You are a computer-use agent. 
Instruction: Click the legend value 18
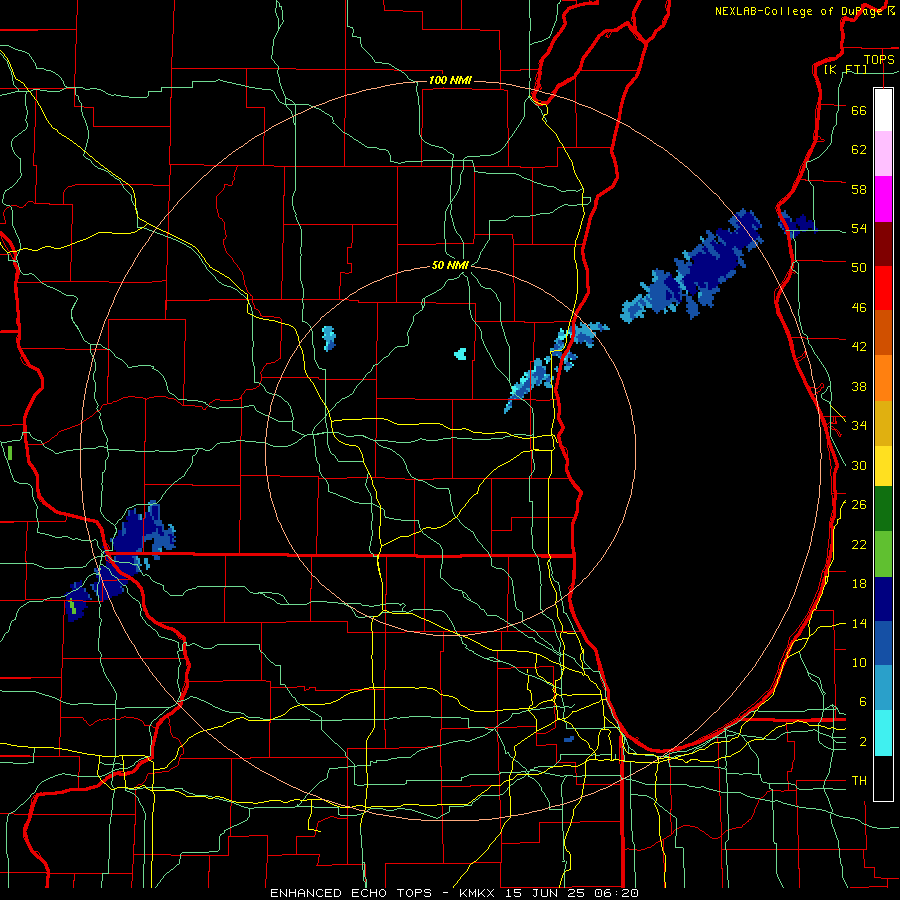[x=859, y=584]
